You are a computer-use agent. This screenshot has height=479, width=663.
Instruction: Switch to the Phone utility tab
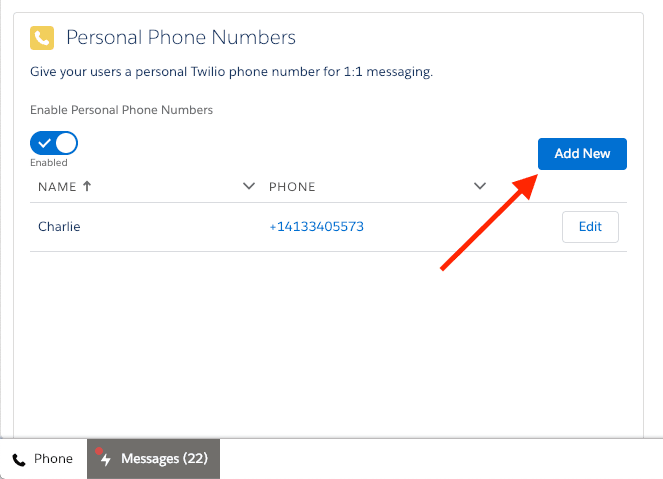click(x=43, y=459)
